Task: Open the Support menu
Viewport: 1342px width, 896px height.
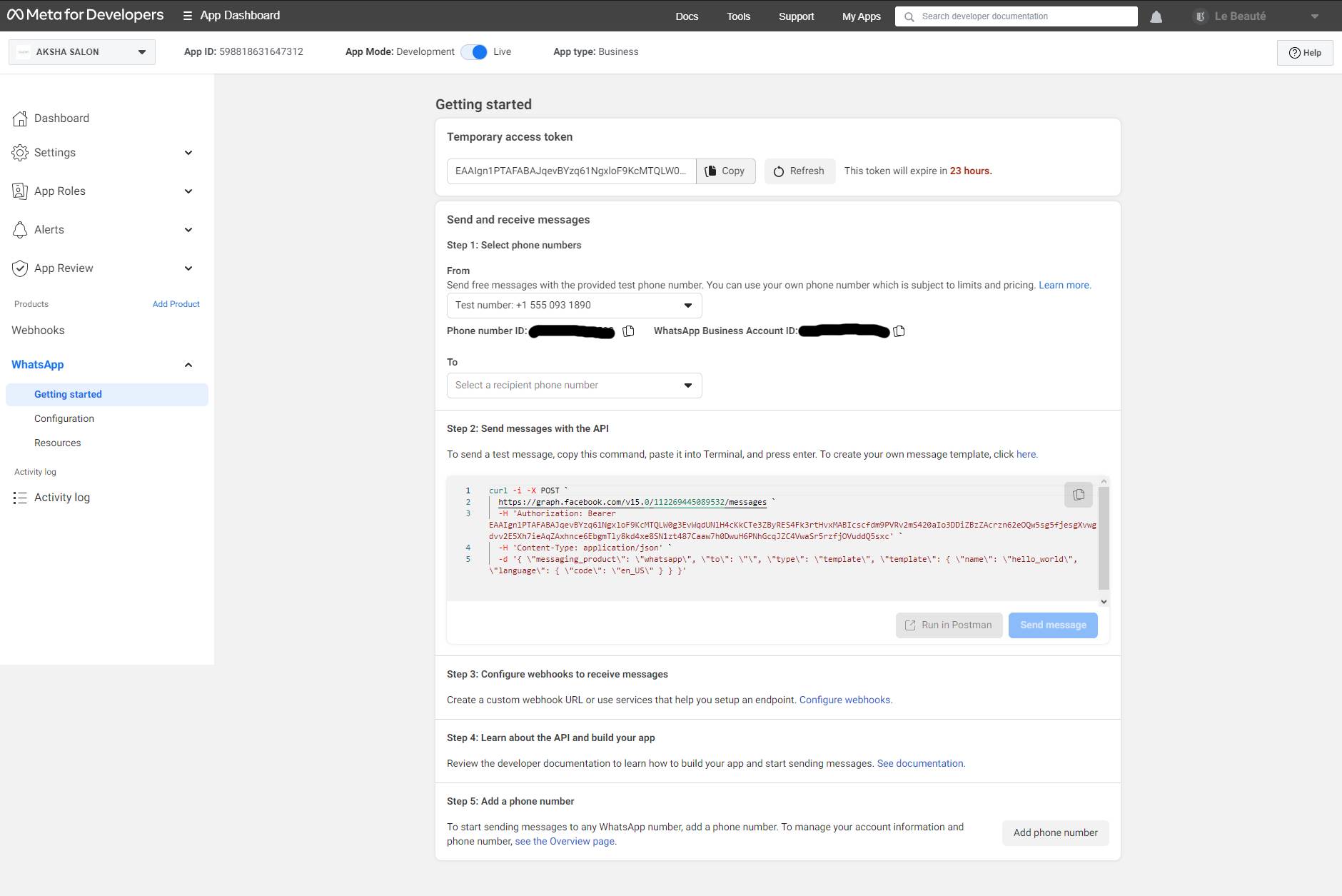Action: [x=797, y=16]
